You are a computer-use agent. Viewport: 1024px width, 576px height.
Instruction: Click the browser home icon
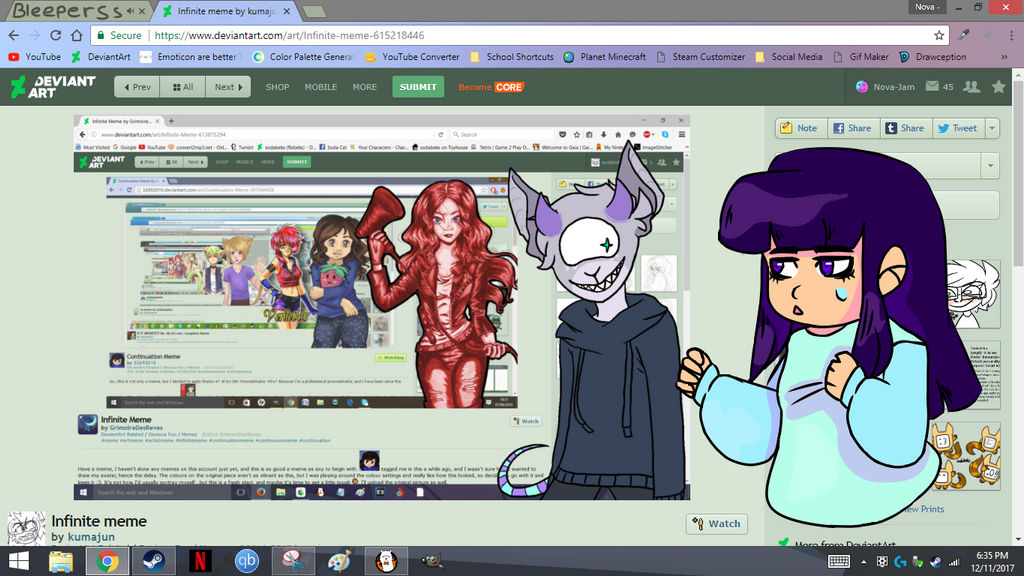click(x=76, y=35)
